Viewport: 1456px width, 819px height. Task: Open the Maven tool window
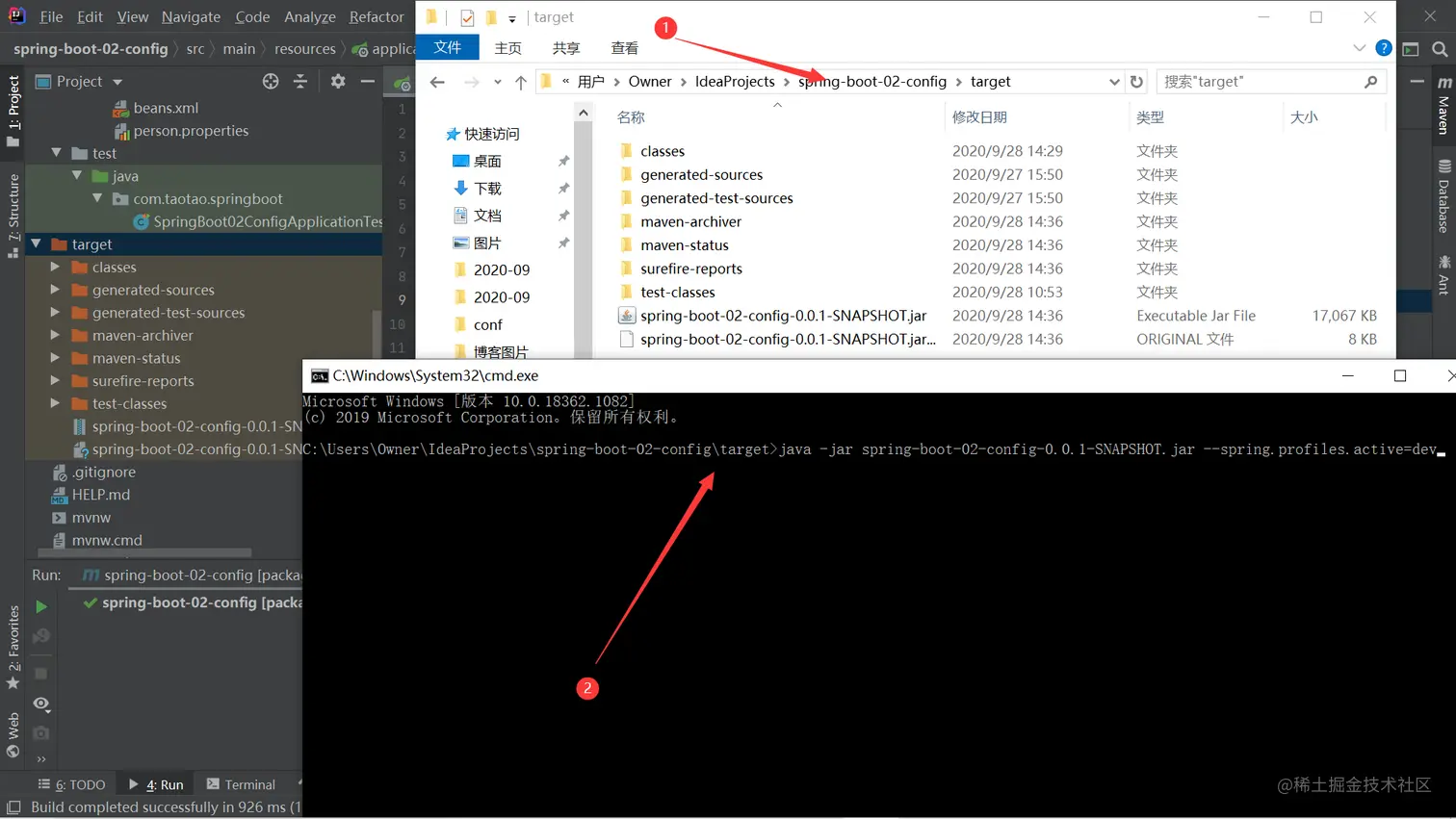click(1444, 104)
